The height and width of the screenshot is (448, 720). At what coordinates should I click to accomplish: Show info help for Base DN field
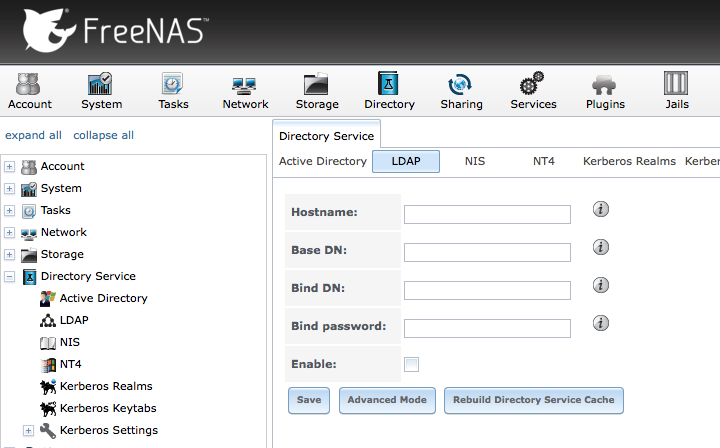coord(601,247)
